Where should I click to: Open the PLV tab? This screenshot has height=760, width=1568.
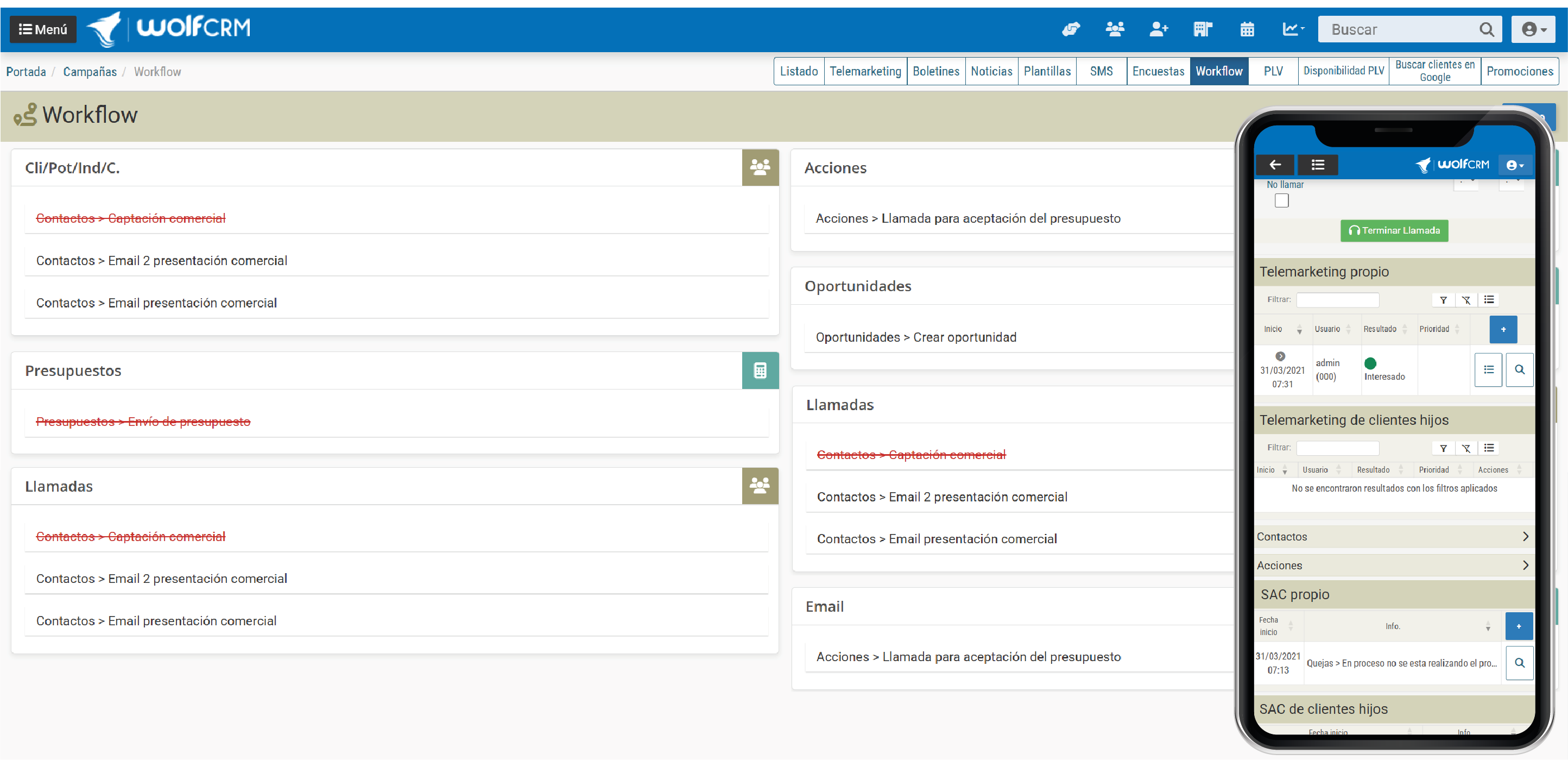(1273, 71)
